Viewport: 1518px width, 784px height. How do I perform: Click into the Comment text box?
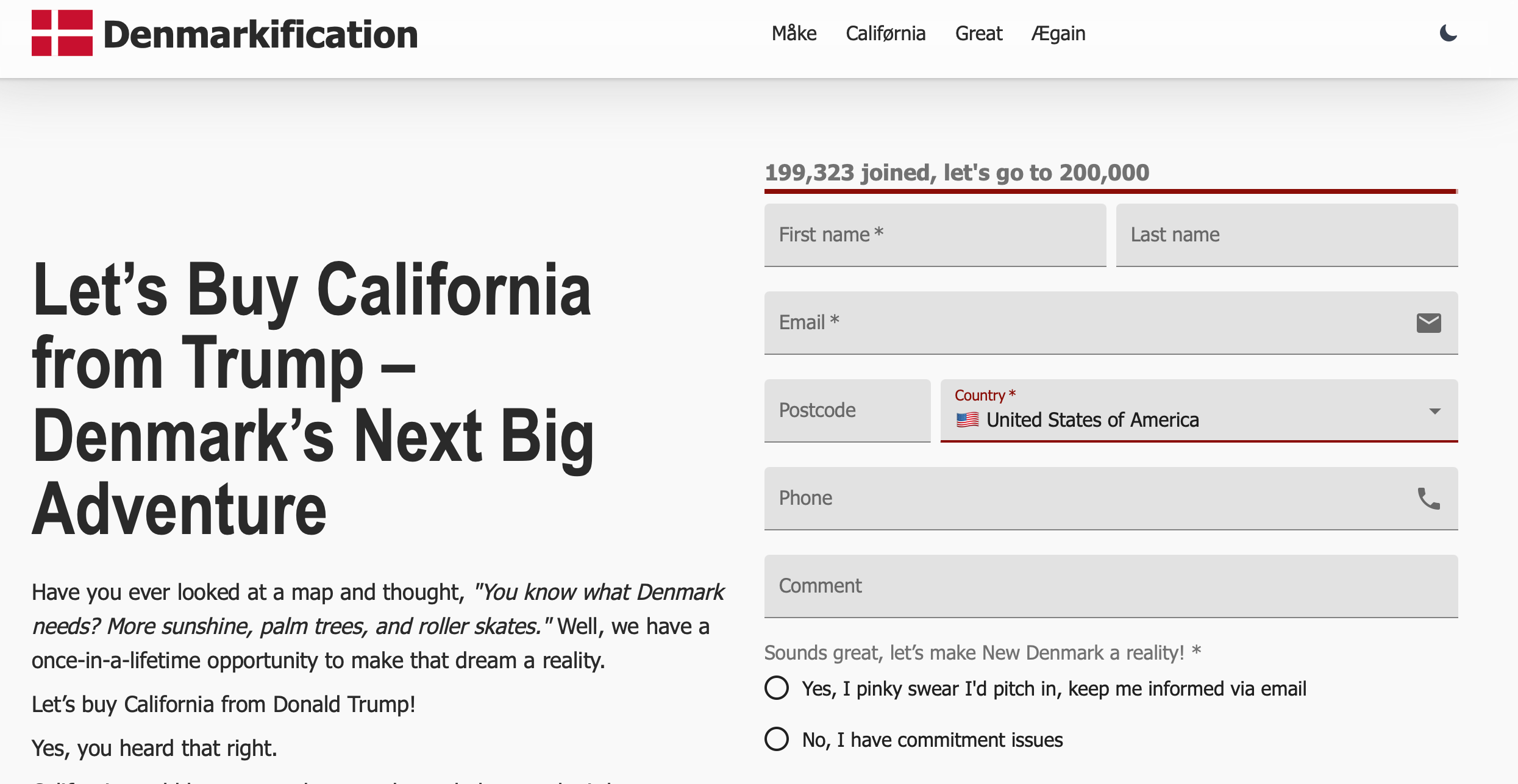(1111, 586)
